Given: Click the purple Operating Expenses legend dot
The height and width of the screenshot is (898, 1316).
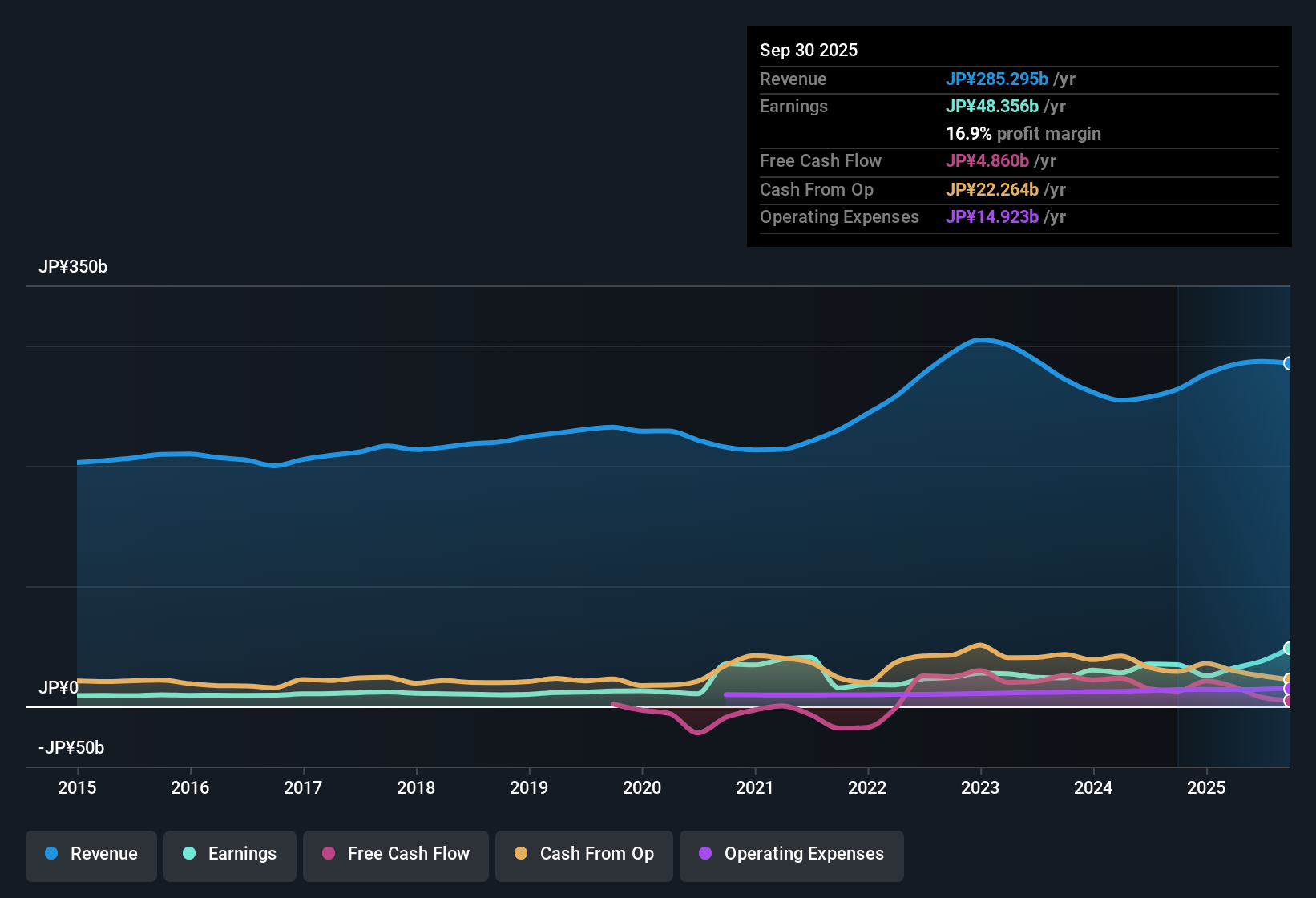Looking at the screenshot, I should pos(705,854).
